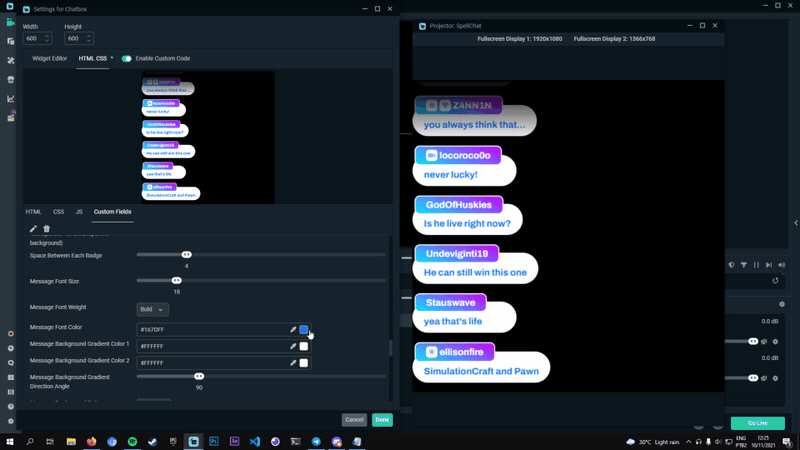Click the skip-forward icon in main window
Image resolution: width=800 pixels, height=450 pixels.
769,265
